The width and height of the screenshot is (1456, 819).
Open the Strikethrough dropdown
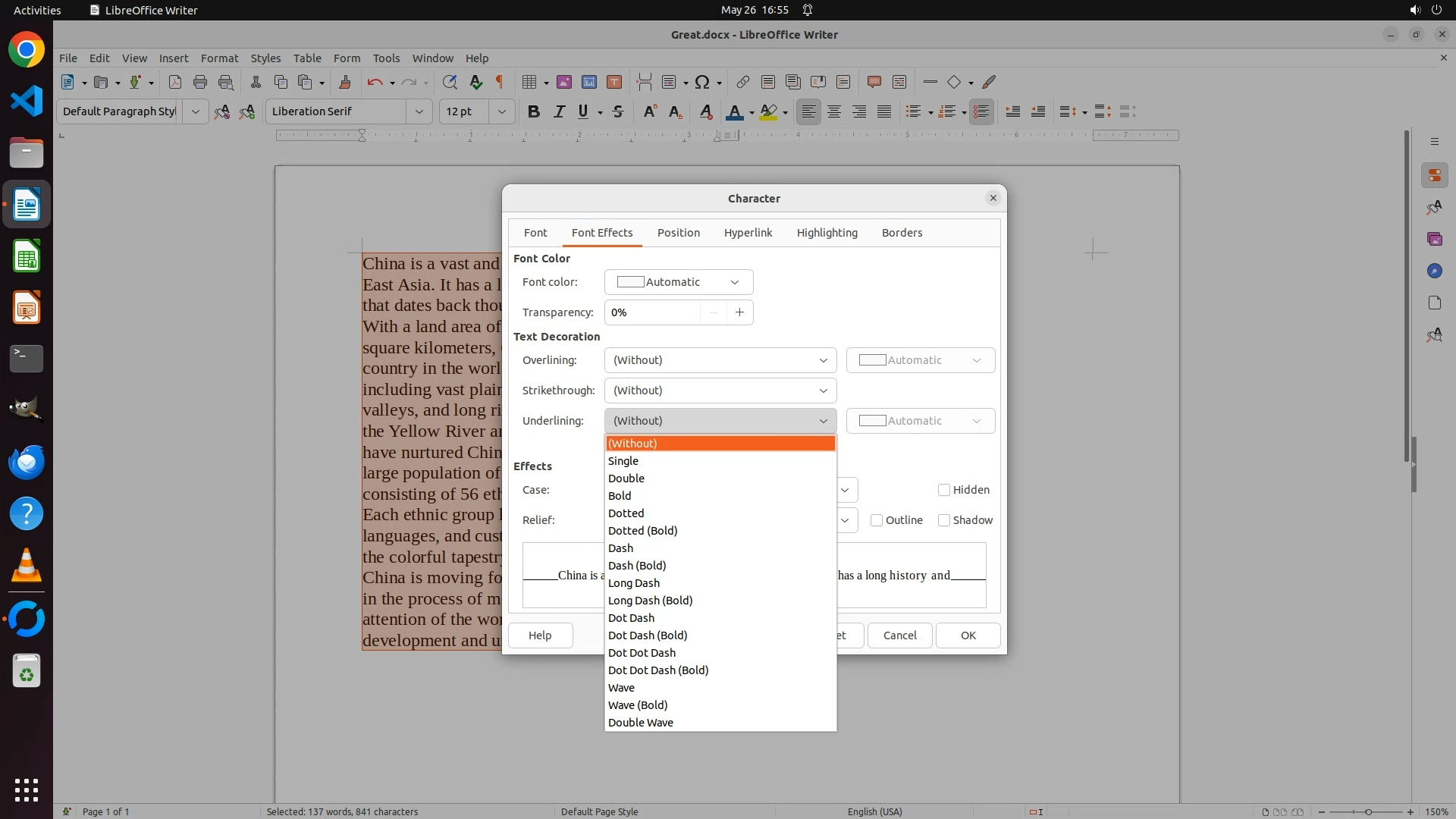[x=720, y=391]
